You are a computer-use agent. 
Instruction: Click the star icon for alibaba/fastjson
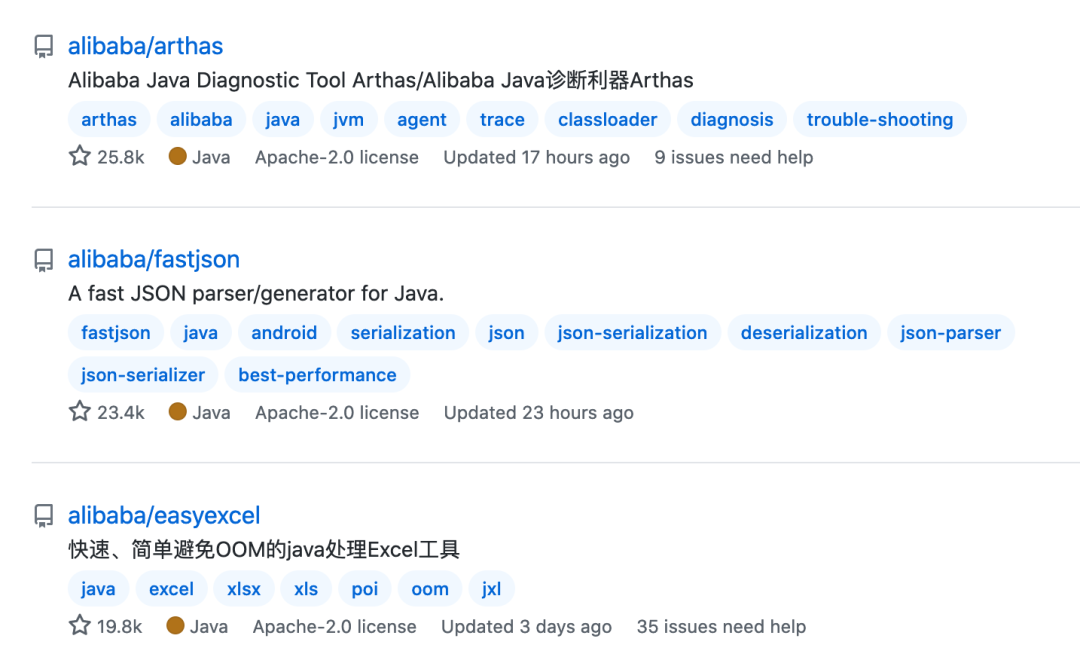click(80, 412)
